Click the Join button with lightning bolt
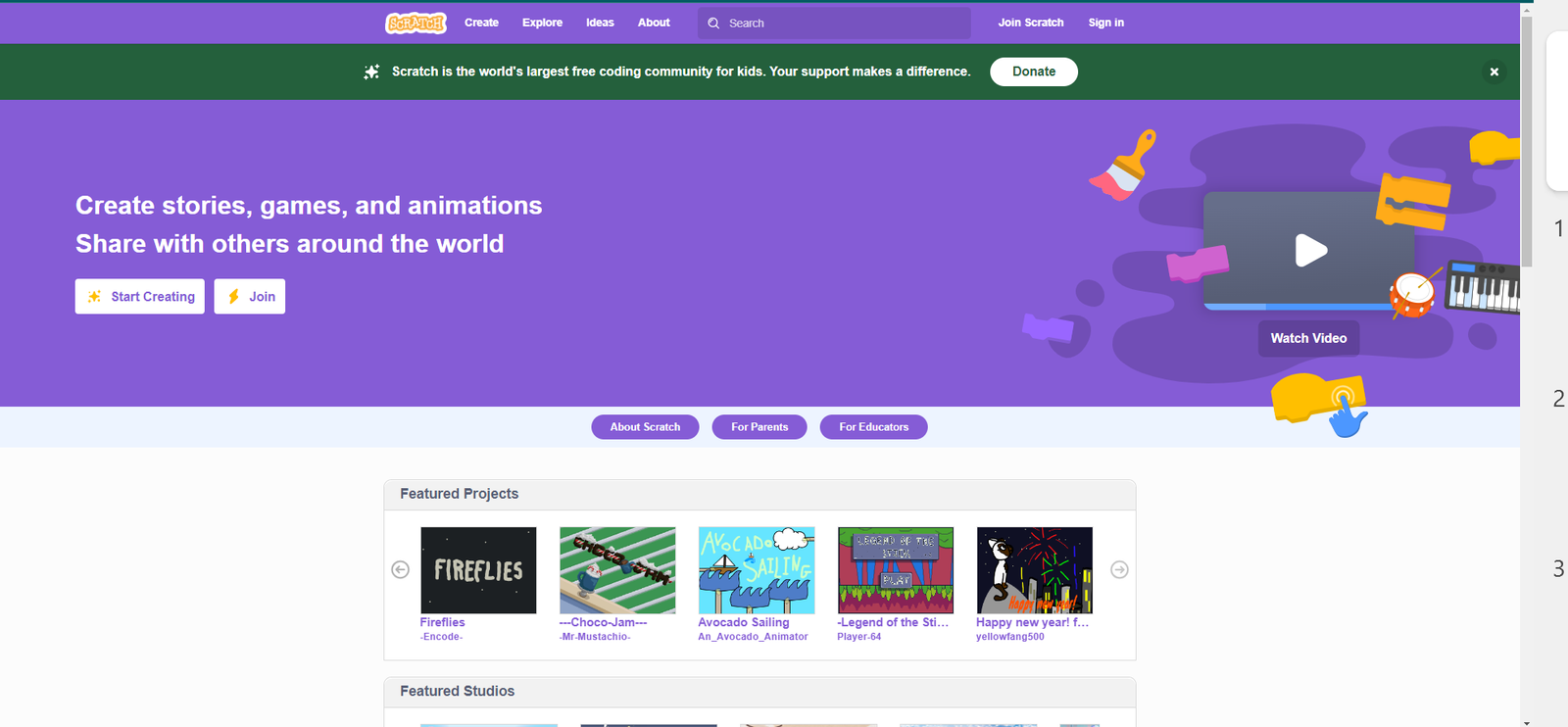The height and width of the screenshot is (727, 1568). (x=250, y=297)
